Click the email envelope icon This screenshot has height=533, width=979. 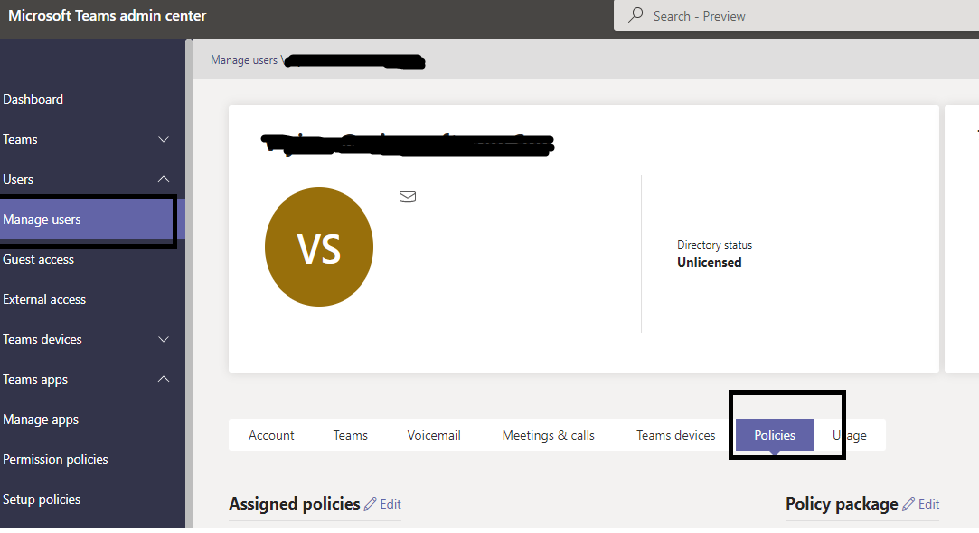click(408, 197)
